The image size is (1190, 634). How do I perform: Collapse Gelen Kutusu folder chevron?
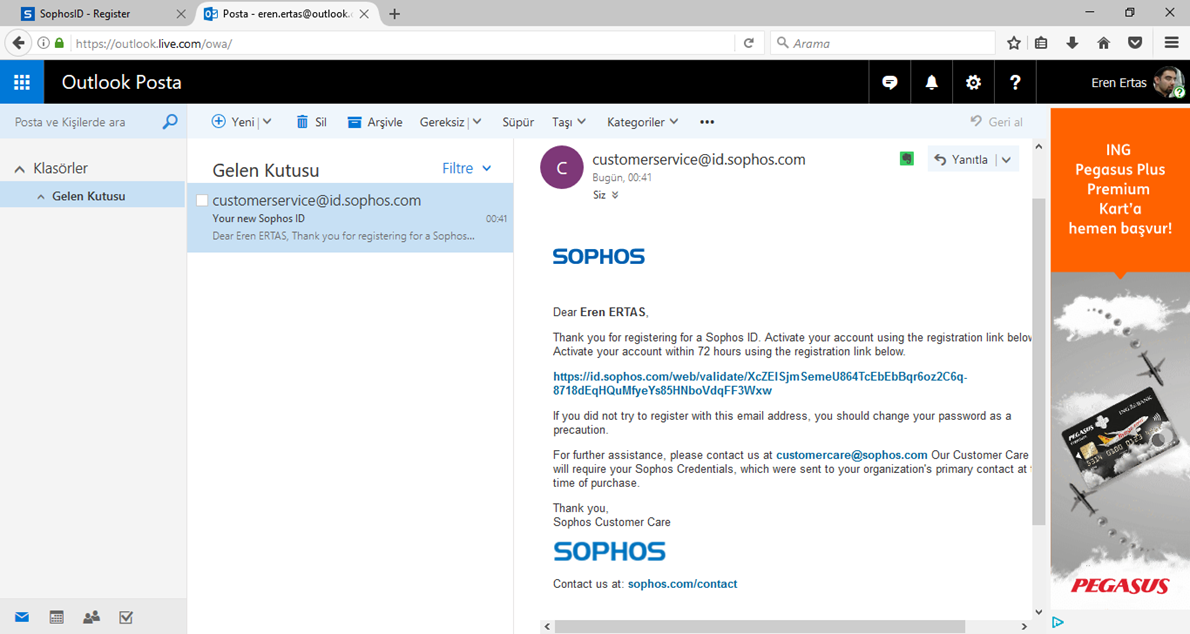click(x=41, y=197)
